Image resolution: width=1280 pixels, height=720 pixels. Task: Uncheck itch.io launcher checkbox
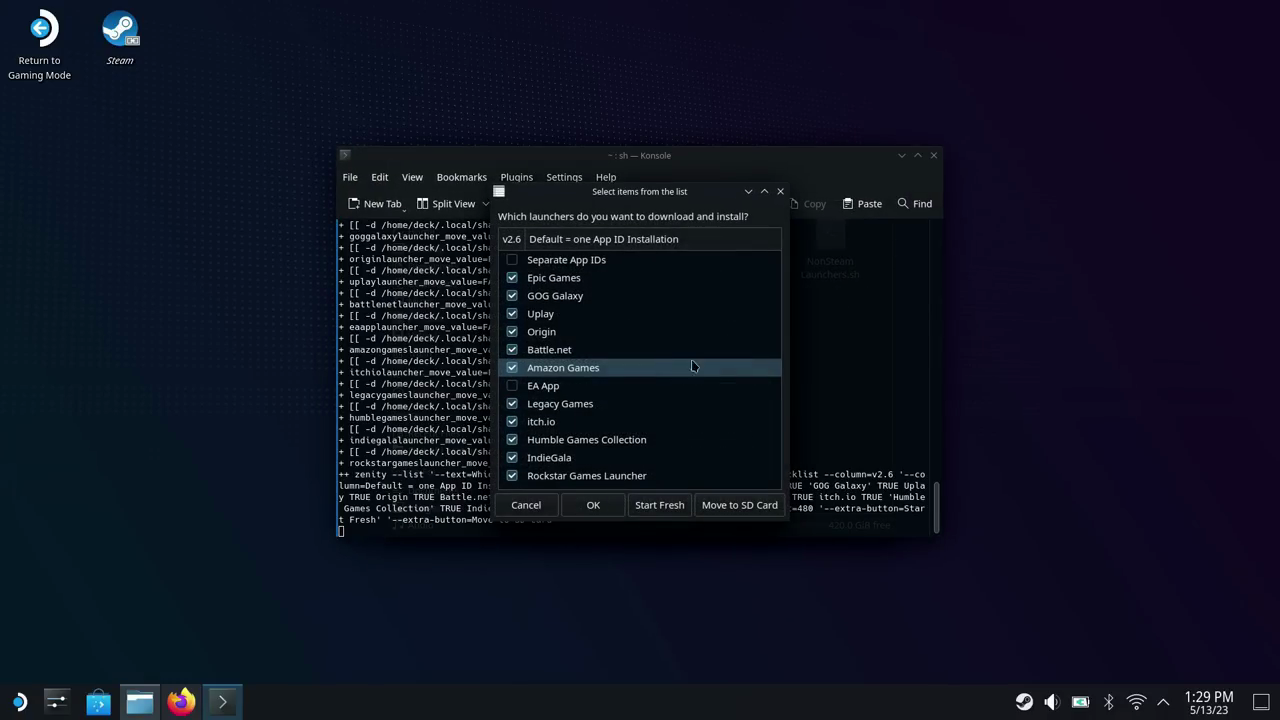pos(512,422)
